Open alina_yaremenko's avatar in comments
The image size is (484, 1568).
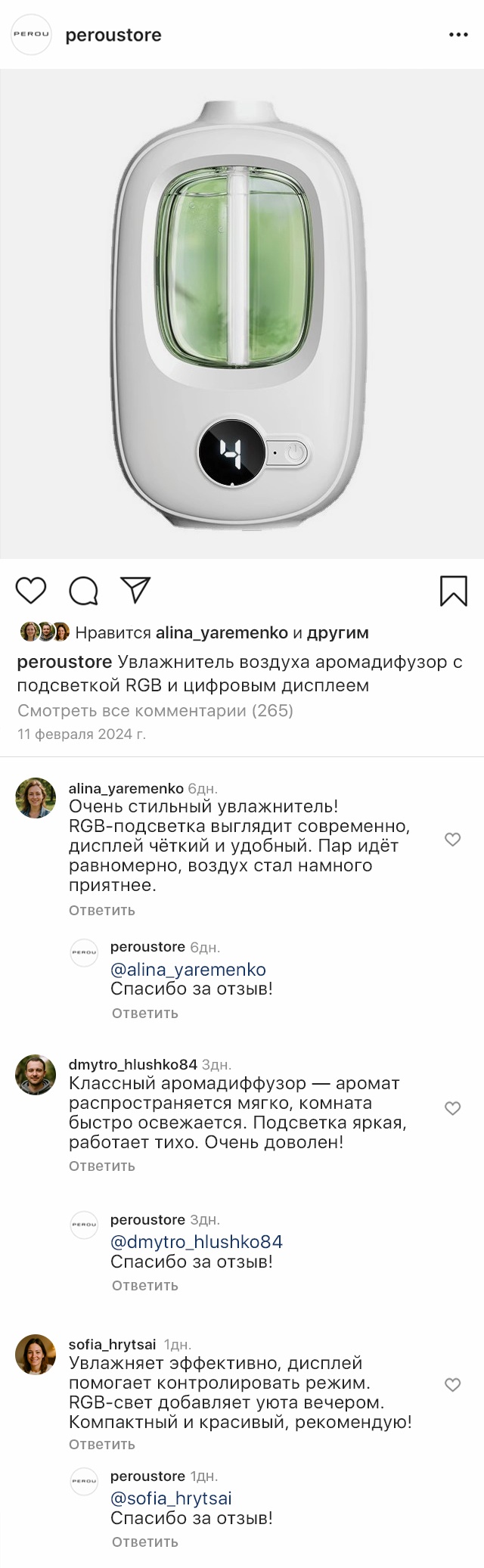point(36,797)
